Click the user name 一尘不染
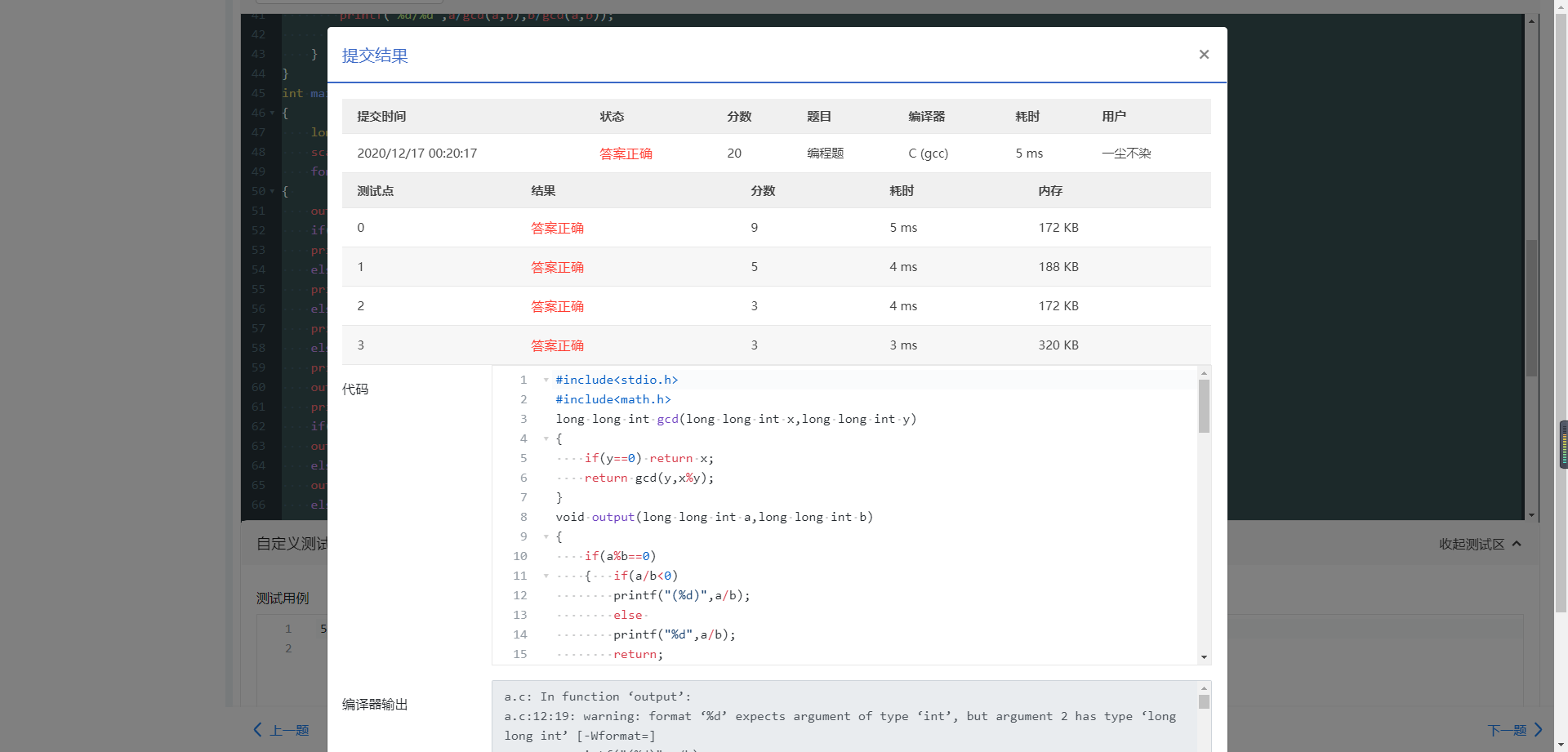Image resolution: width=1568 pixels, height=752 pixels. pos(1126,154)
